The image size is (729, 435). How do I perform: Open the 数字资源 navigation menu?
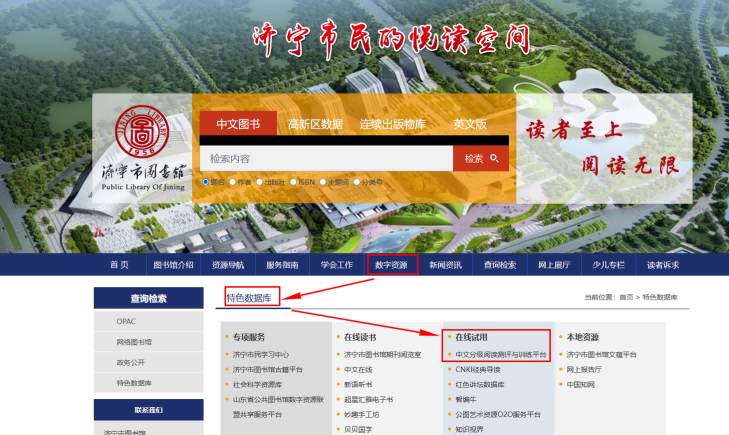(x=390, y=265)
